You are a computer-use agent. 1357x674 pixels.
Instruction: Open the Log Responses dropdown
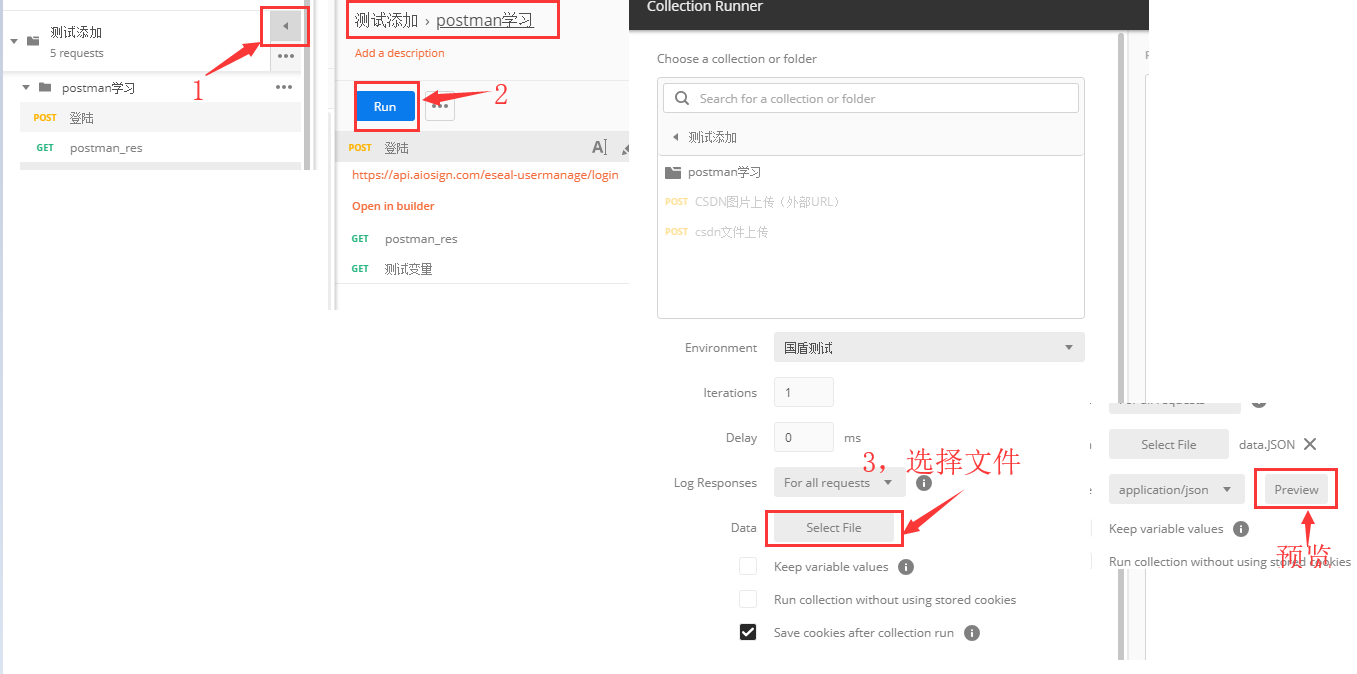pos(839,482)
